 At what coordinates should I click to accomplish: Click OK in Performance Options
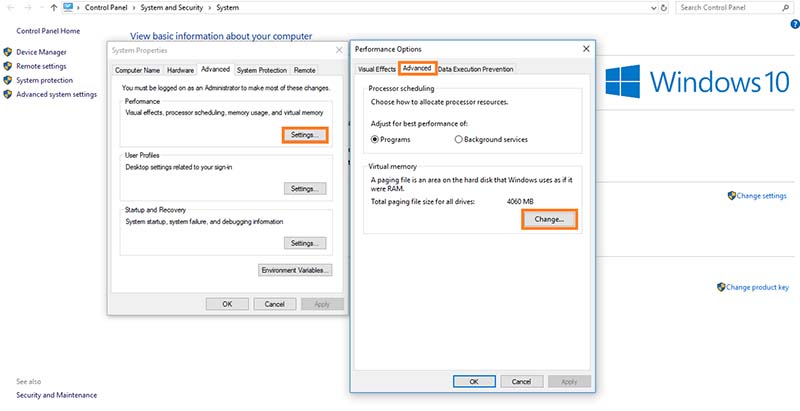[x=474, y=381]
